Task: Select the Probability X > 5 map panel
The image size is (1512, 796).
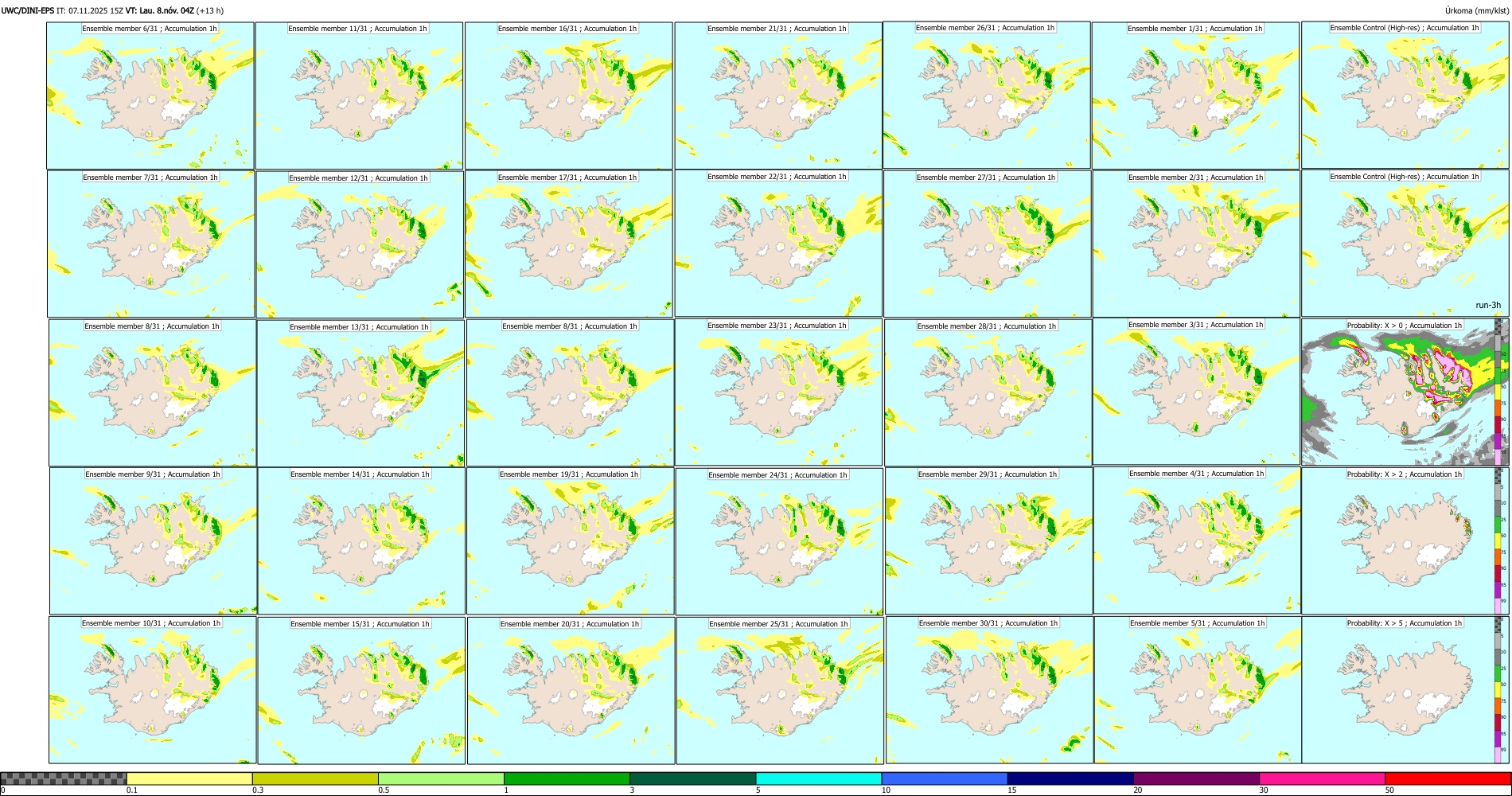Action: click(x=1405, y=690)
